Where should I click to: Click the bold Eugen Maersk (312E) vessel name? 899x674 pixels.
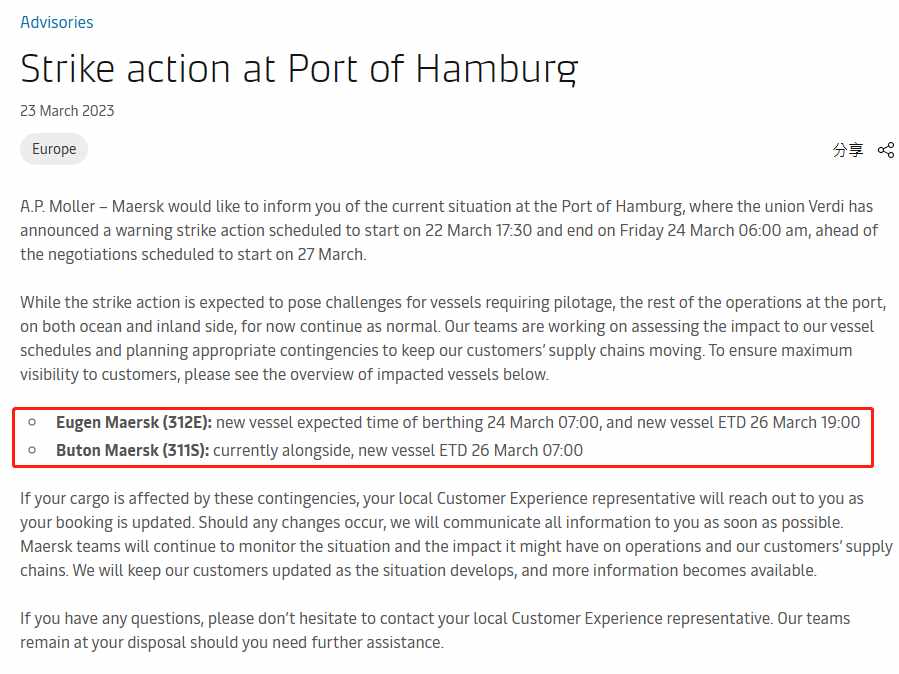[x=134, y=422]
